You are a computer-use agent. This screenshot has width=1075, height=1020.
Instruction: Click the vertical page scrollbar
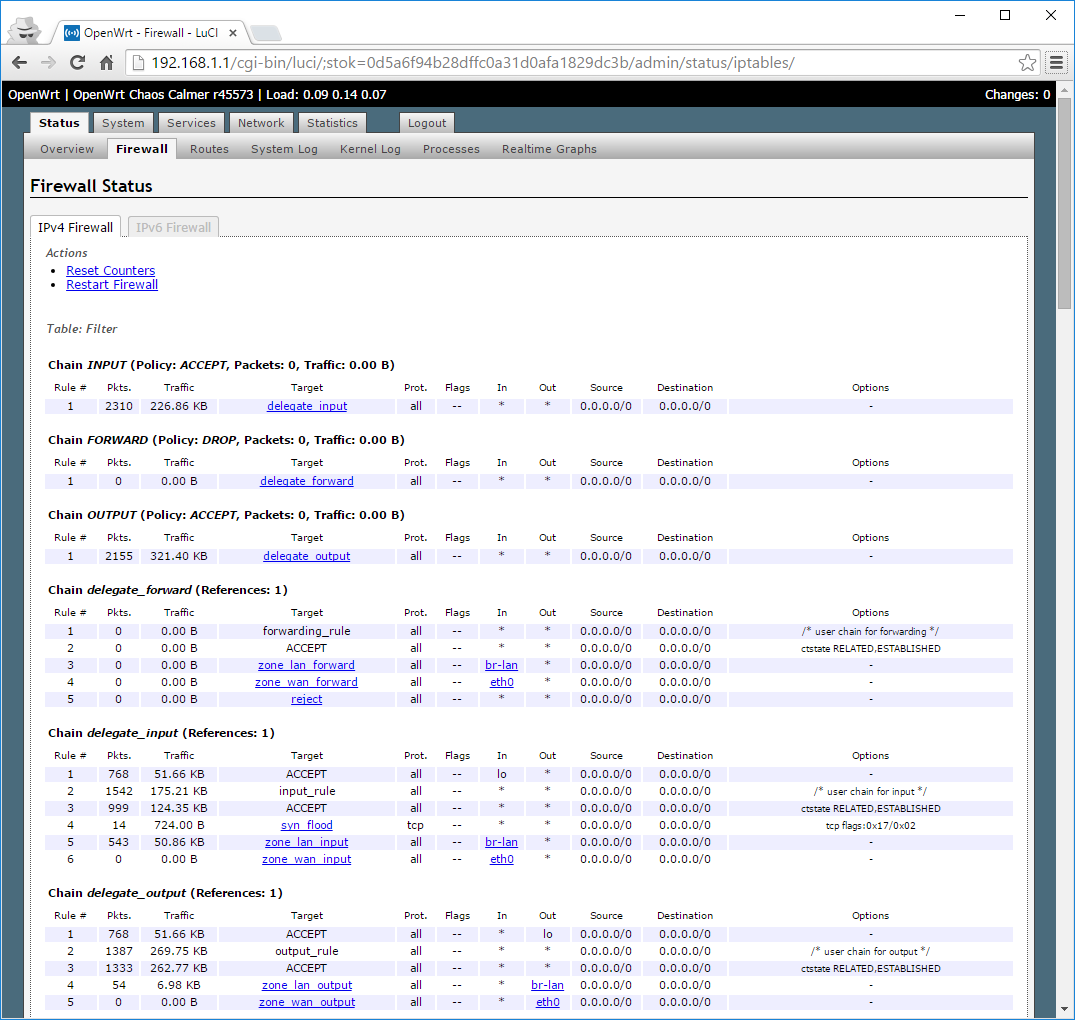tap(1066, 500)
